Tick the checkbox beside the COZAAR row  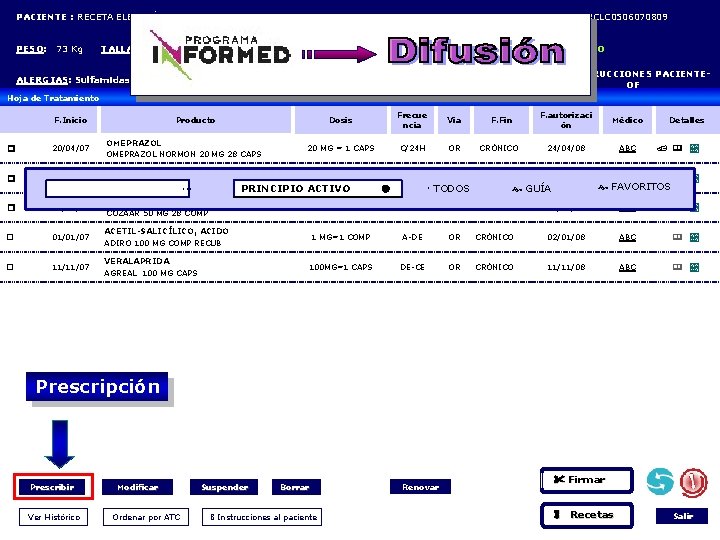click(11, 208)
